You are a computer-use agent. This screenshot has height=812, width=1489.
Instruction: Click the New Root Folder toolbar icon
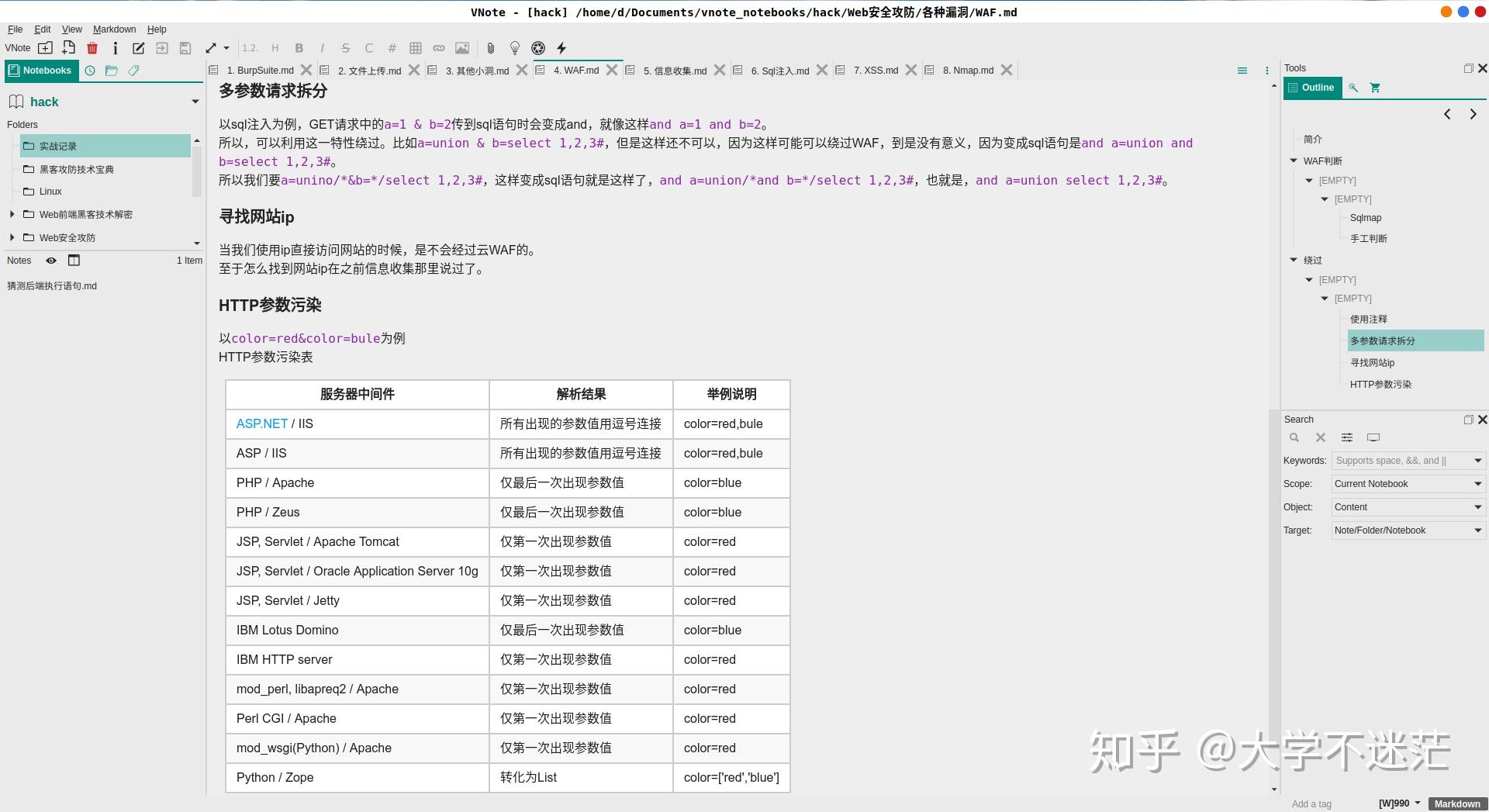46,48
